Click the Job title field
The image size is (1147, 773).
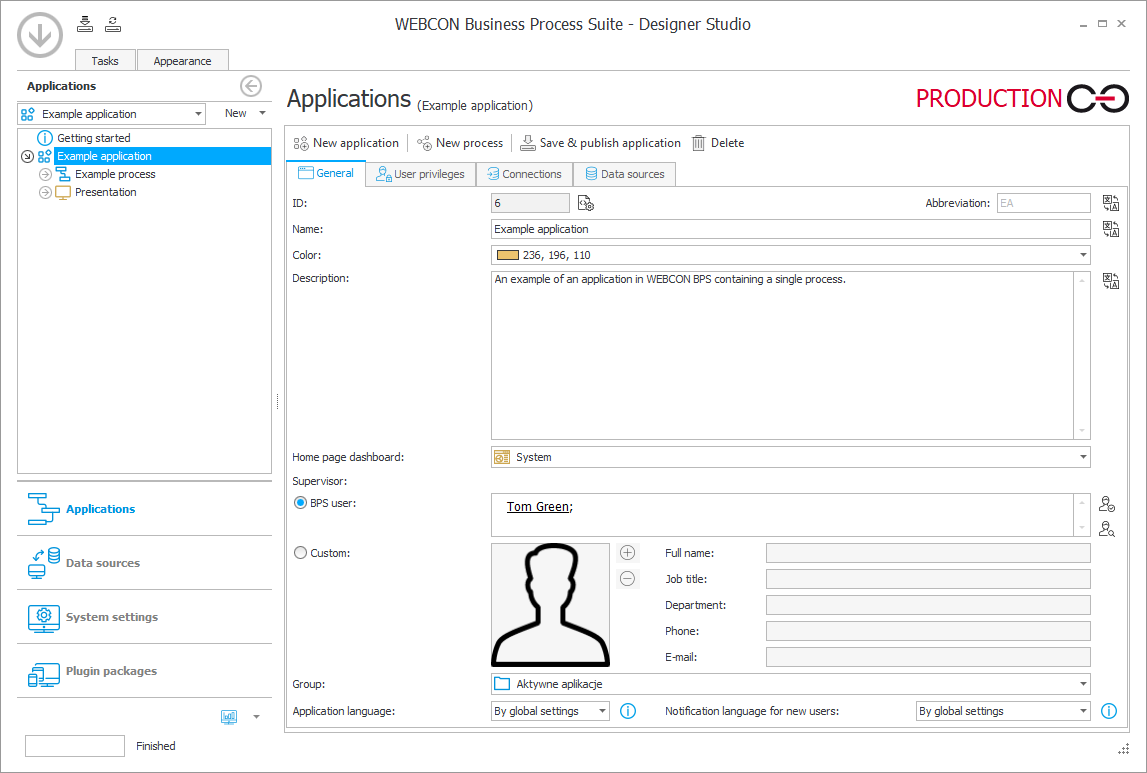coord(928,579)
